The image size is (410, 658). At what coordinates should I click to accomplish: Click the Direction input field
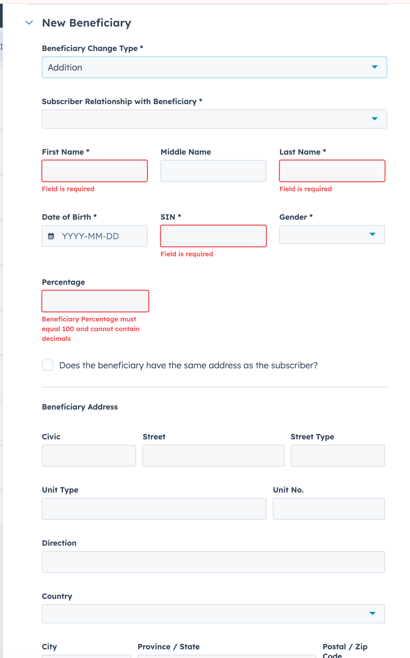tap(213, 562)
